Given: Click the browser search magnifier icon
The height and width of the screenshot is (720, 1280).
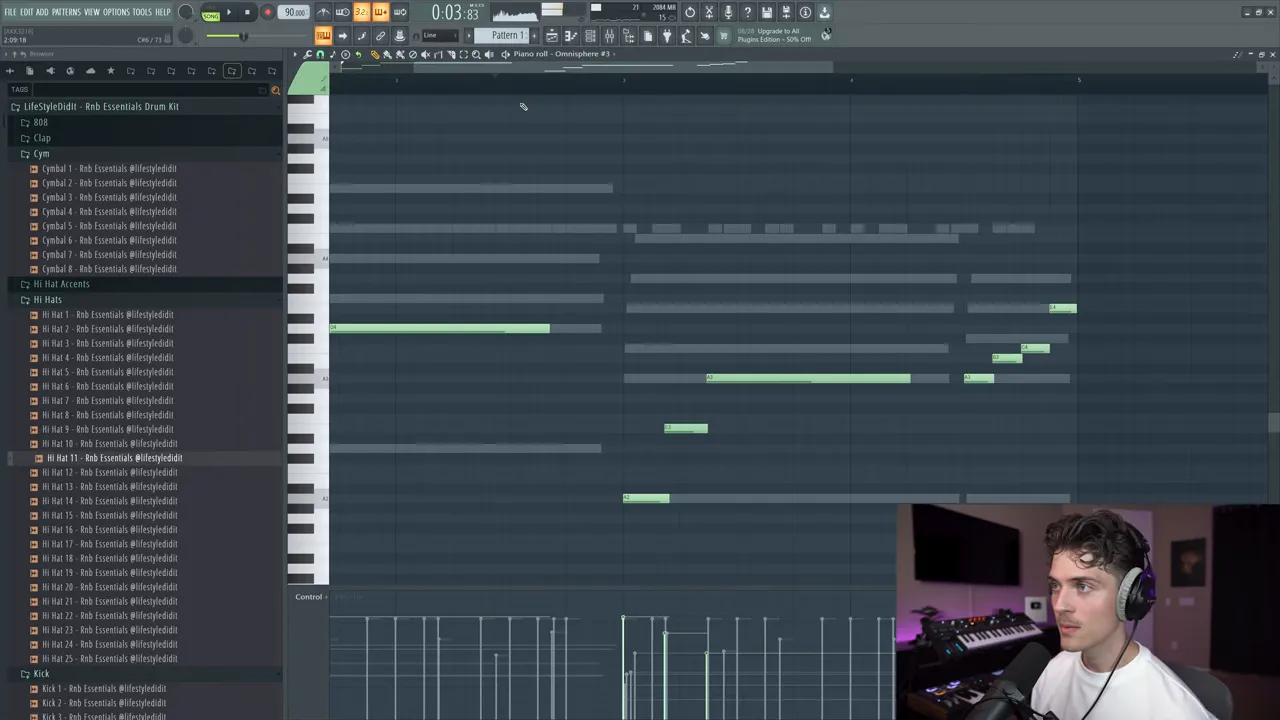Looking at the screenshot, I should point(276,90).
